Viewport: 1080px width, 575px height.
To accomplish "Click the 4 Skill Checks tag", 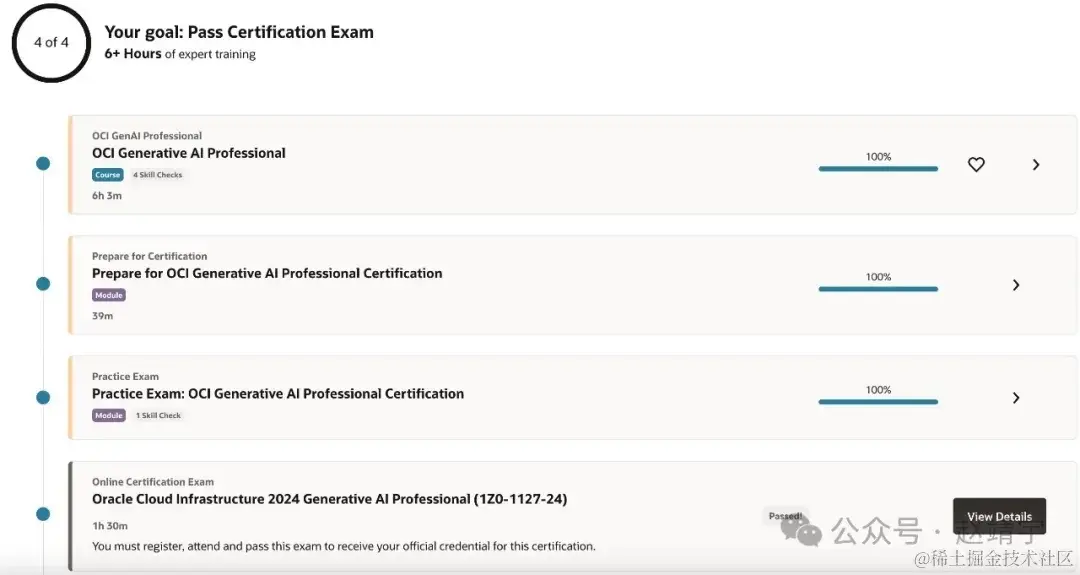I will (x=158, y=175).
